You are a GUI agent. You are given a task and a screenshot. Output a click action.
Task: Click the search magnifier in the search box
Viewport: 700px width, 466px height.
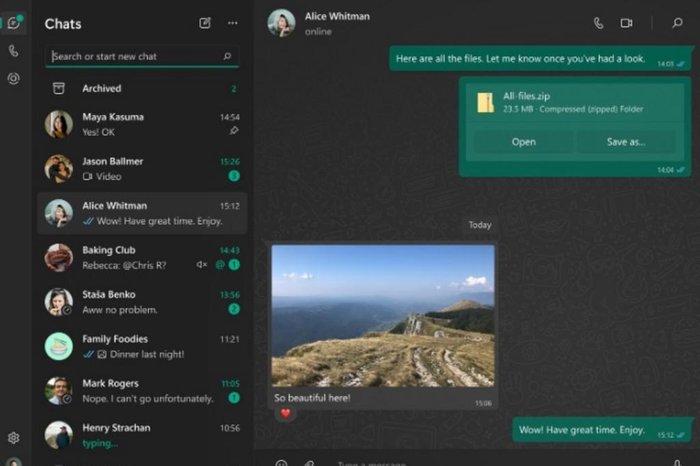coord(227,56)
